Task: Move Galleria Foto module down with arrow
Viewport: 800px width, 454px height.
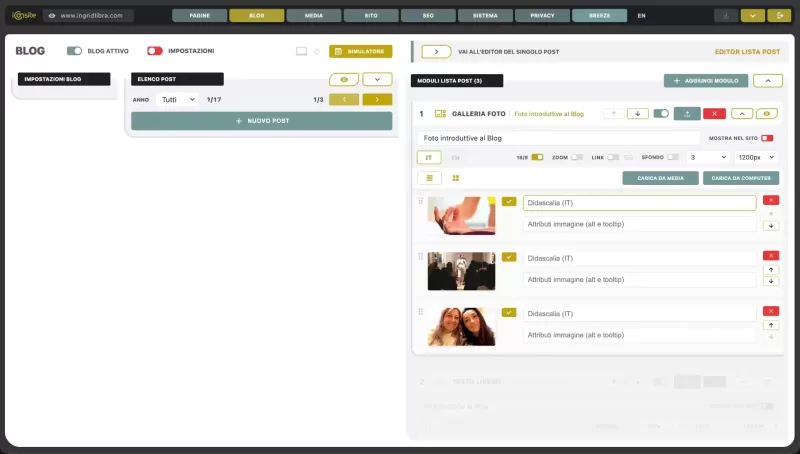Action: click(x=637, y=114)
